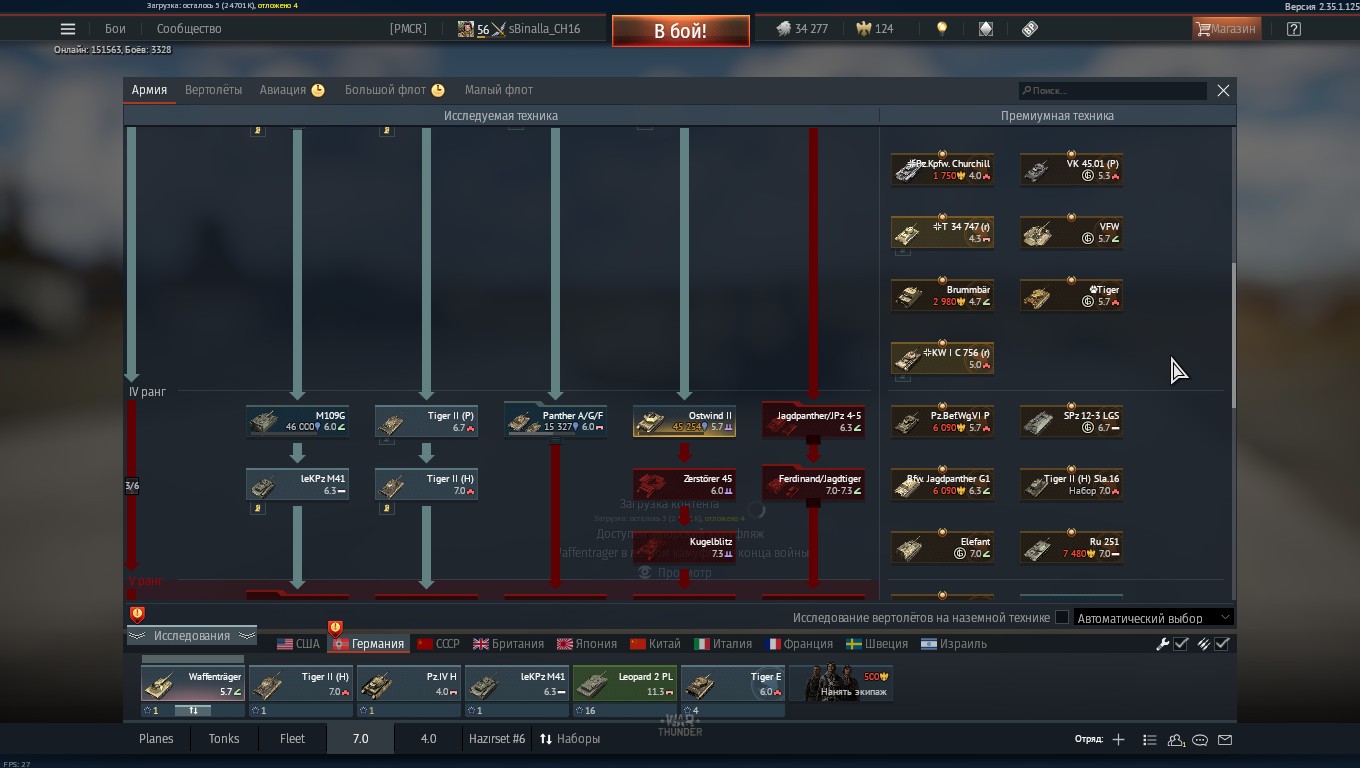Collapse the Исследования panel
The height and width of the screenshot is (768, 1360).
[191, 636]
